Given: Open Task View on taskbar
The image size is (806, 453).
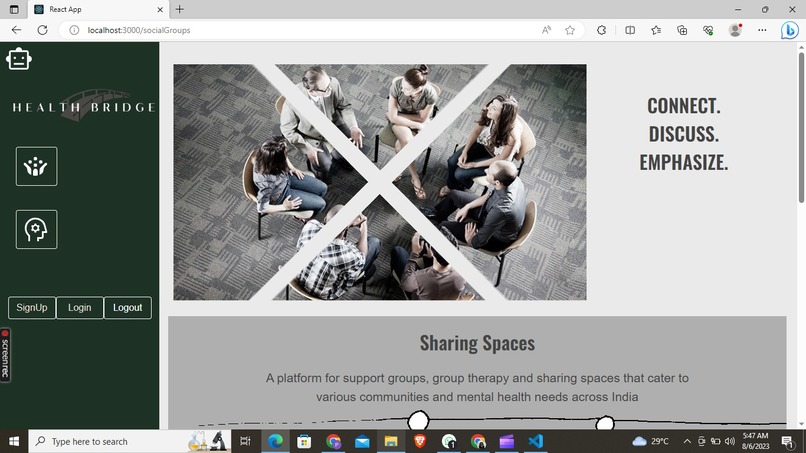Looking at the screenshot, I should pos(246,441).
